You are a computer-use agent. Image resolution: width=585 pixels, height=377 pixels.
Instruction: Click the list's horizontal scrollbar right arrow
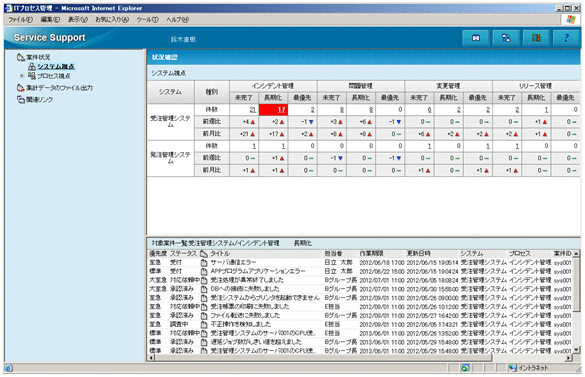coord(569,358)
